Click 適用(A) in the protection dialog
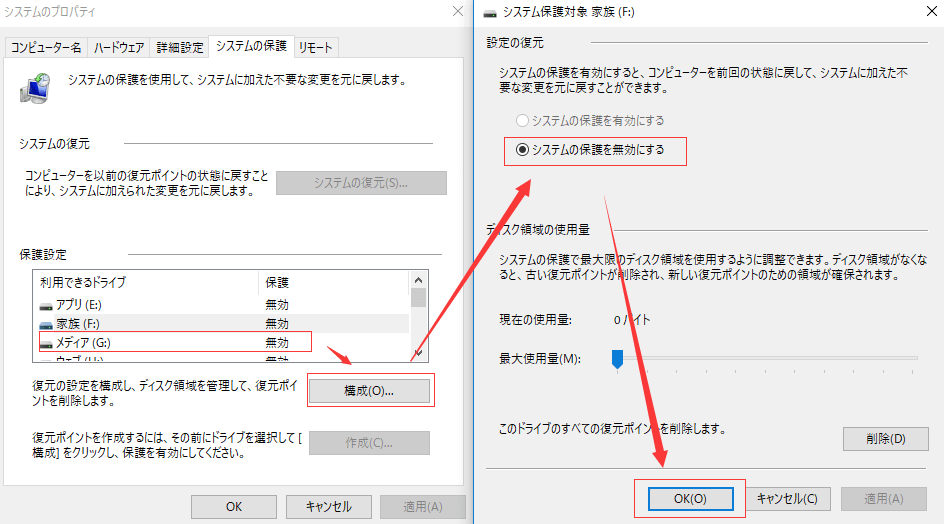 click(884, 499)
